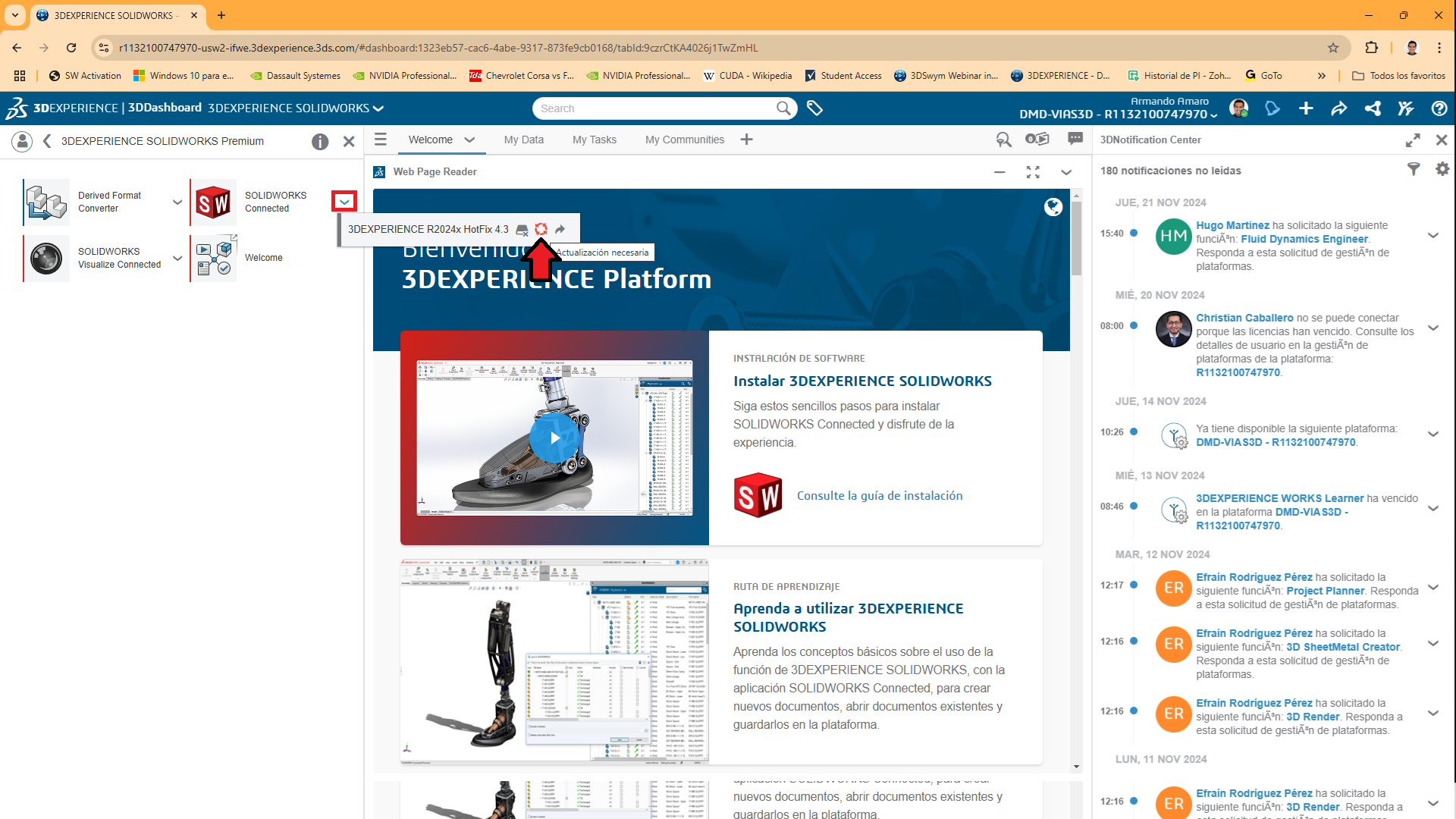Viewport: 1456px width, 819px height.
Task: Expand the 10:26 platform available notification
Action: (x=1433, y=434)
